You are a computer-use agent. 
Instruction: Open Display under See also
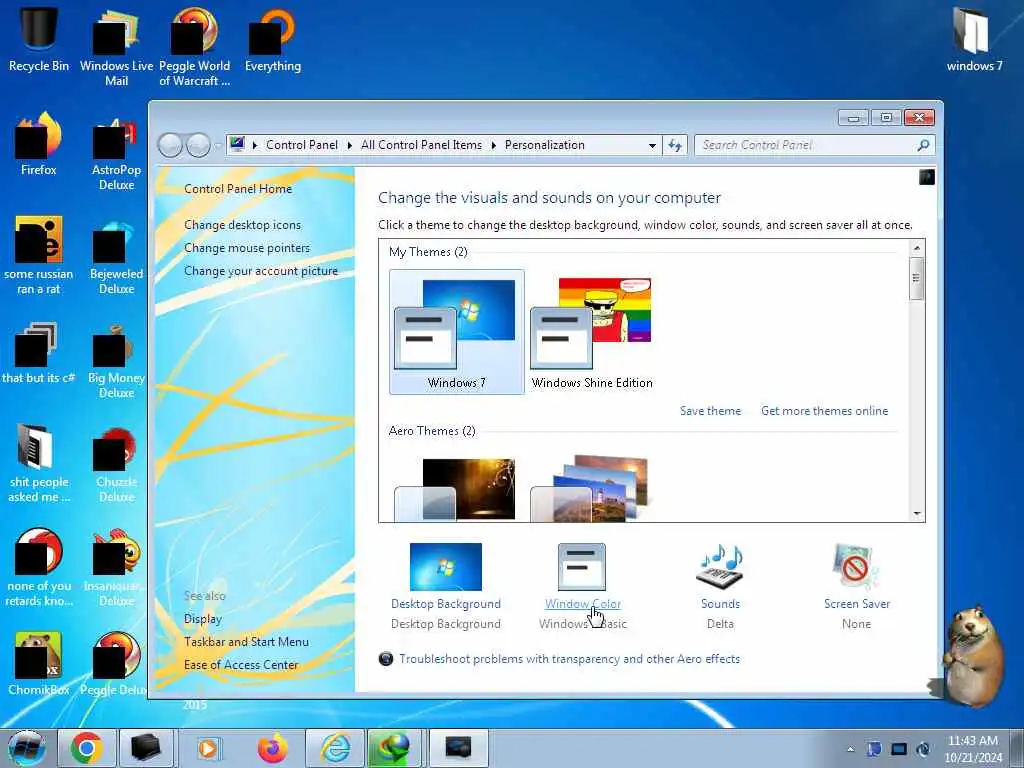coord(202,618)
